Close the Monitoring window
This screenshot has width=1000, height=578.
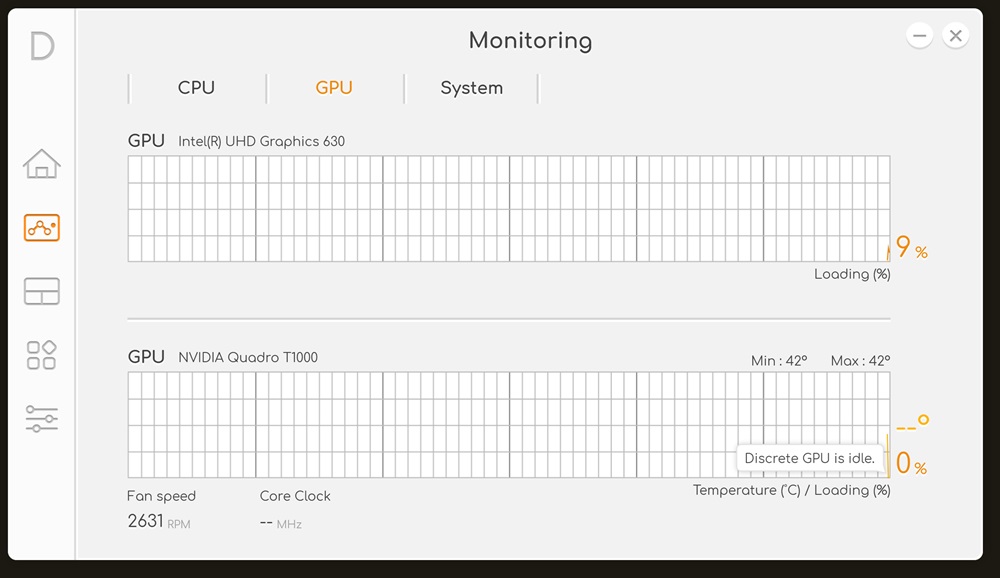click(x=955, y=36)
